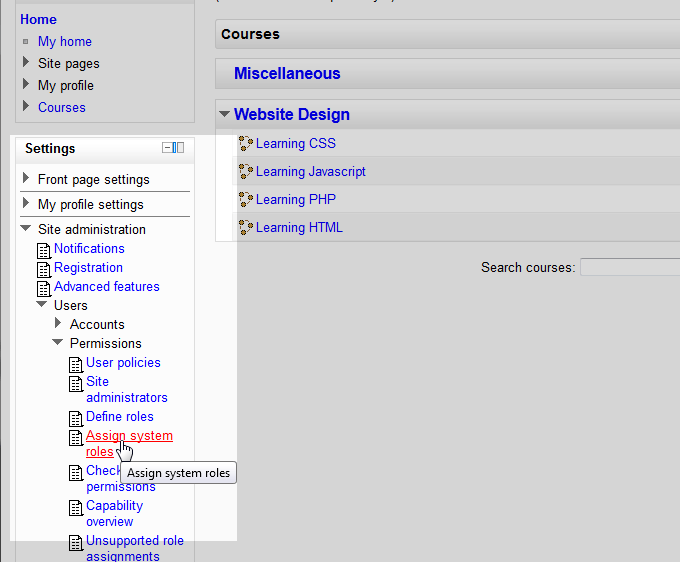The height and width of the screenshot is (562, 680).
Task: Open the Assign system roles link
Action: [128, 436]
